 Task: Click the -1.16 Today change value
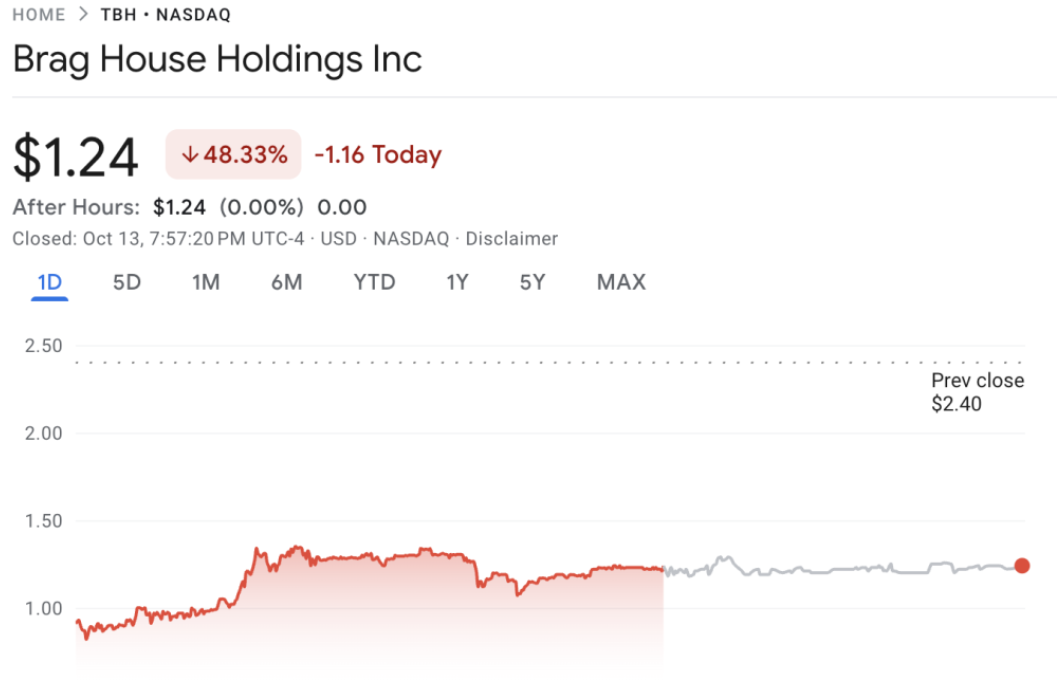point(377,155)
